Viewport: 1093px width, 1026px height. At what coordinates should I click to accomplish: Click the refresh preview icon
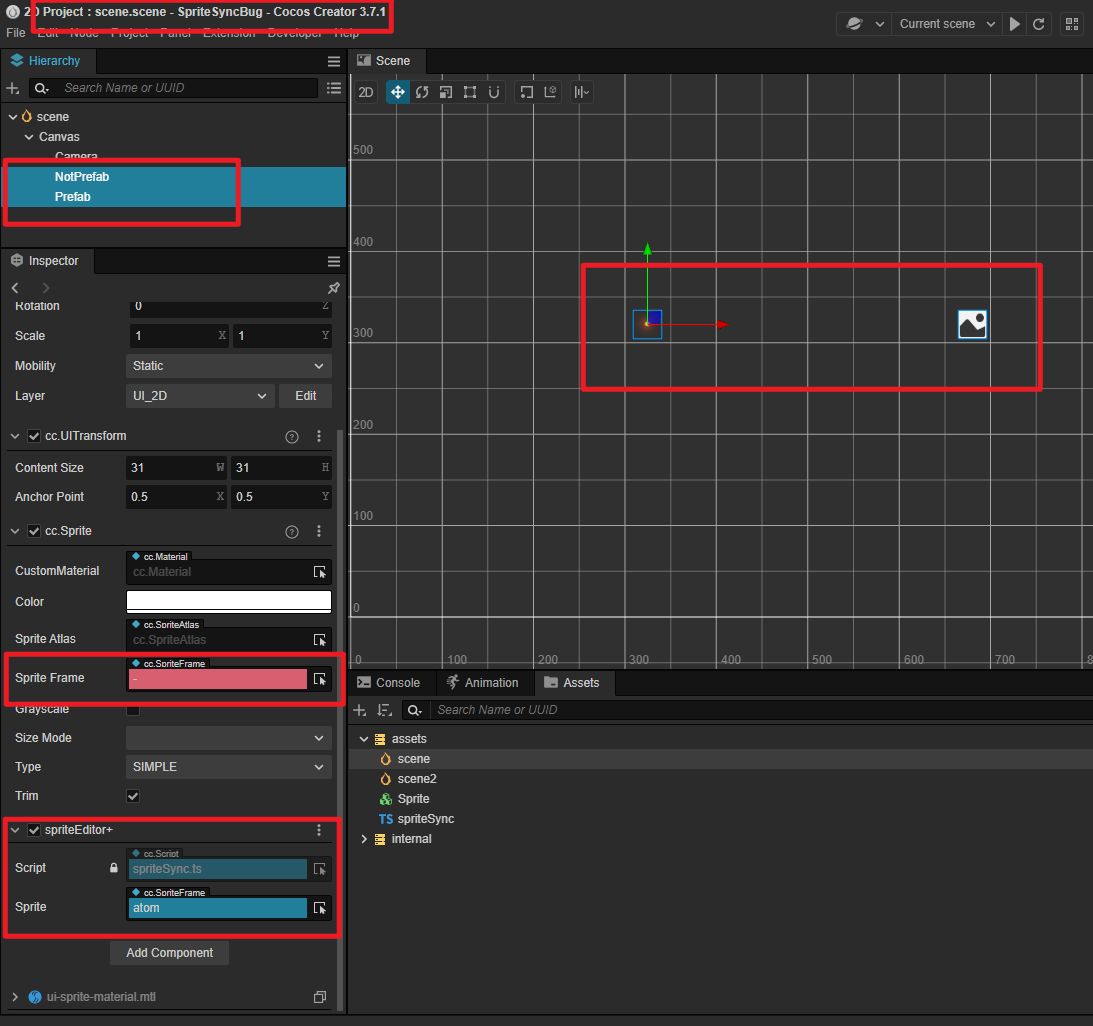click(1039, 24)
